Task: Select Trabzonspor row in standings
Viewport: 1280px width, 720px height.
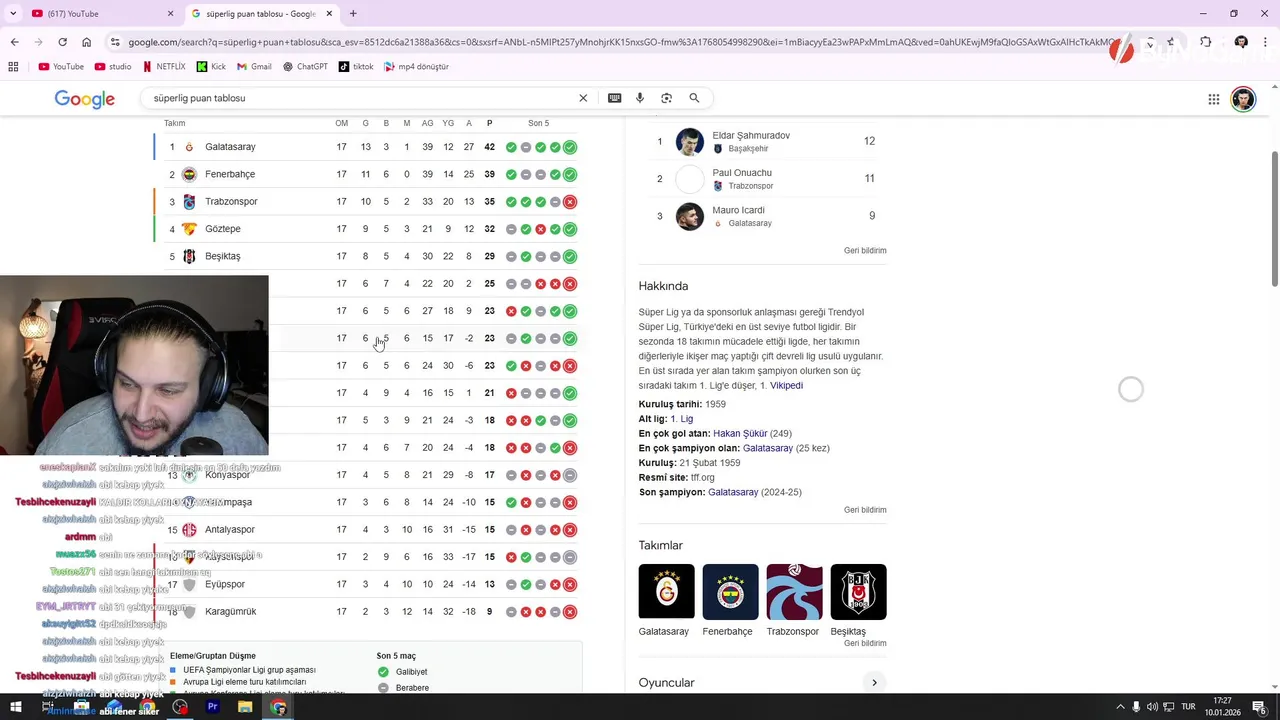Action: coord(370,201)
